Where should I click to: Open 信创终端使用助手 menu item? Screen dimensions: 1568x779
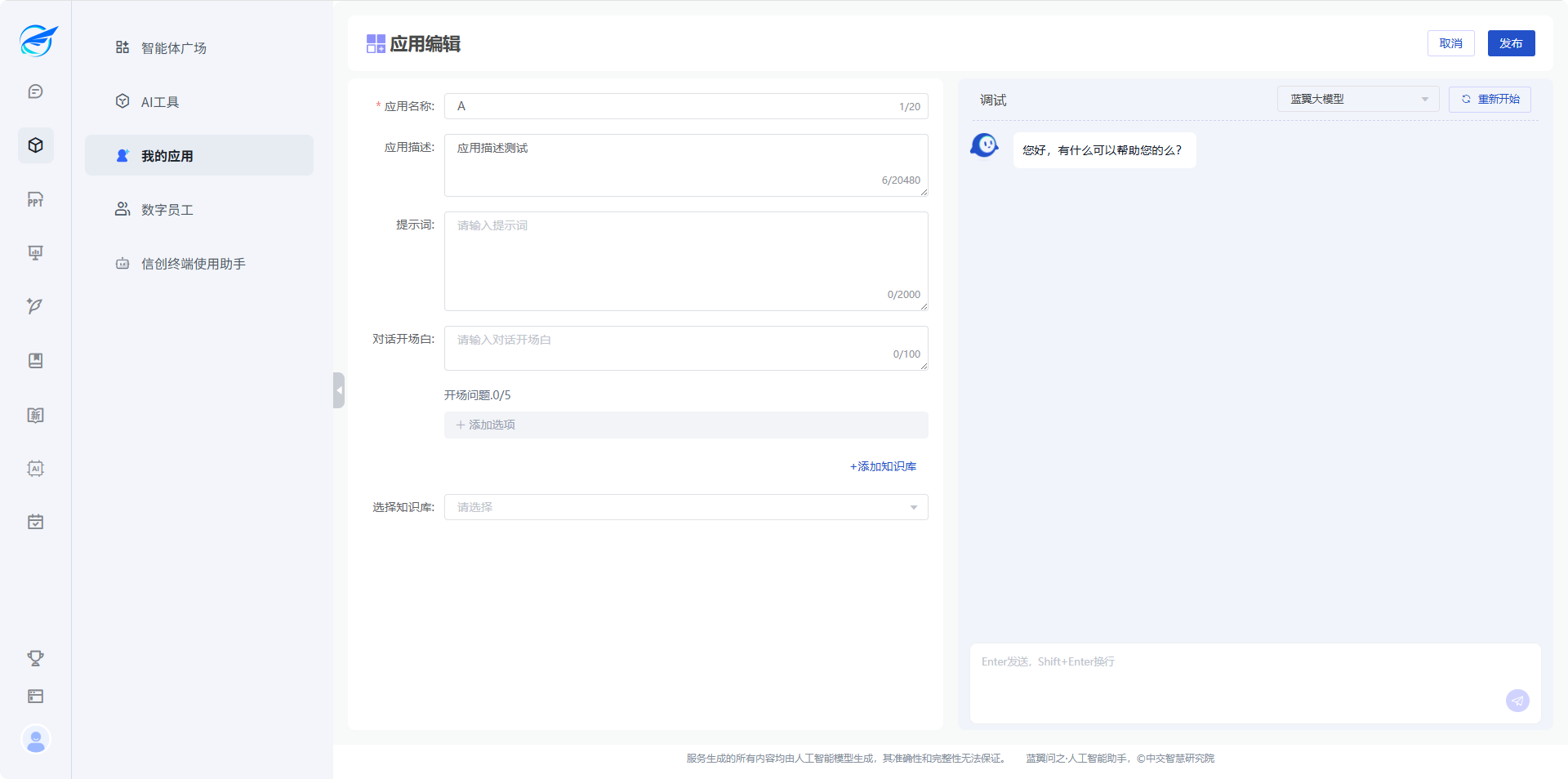[199, 263]
